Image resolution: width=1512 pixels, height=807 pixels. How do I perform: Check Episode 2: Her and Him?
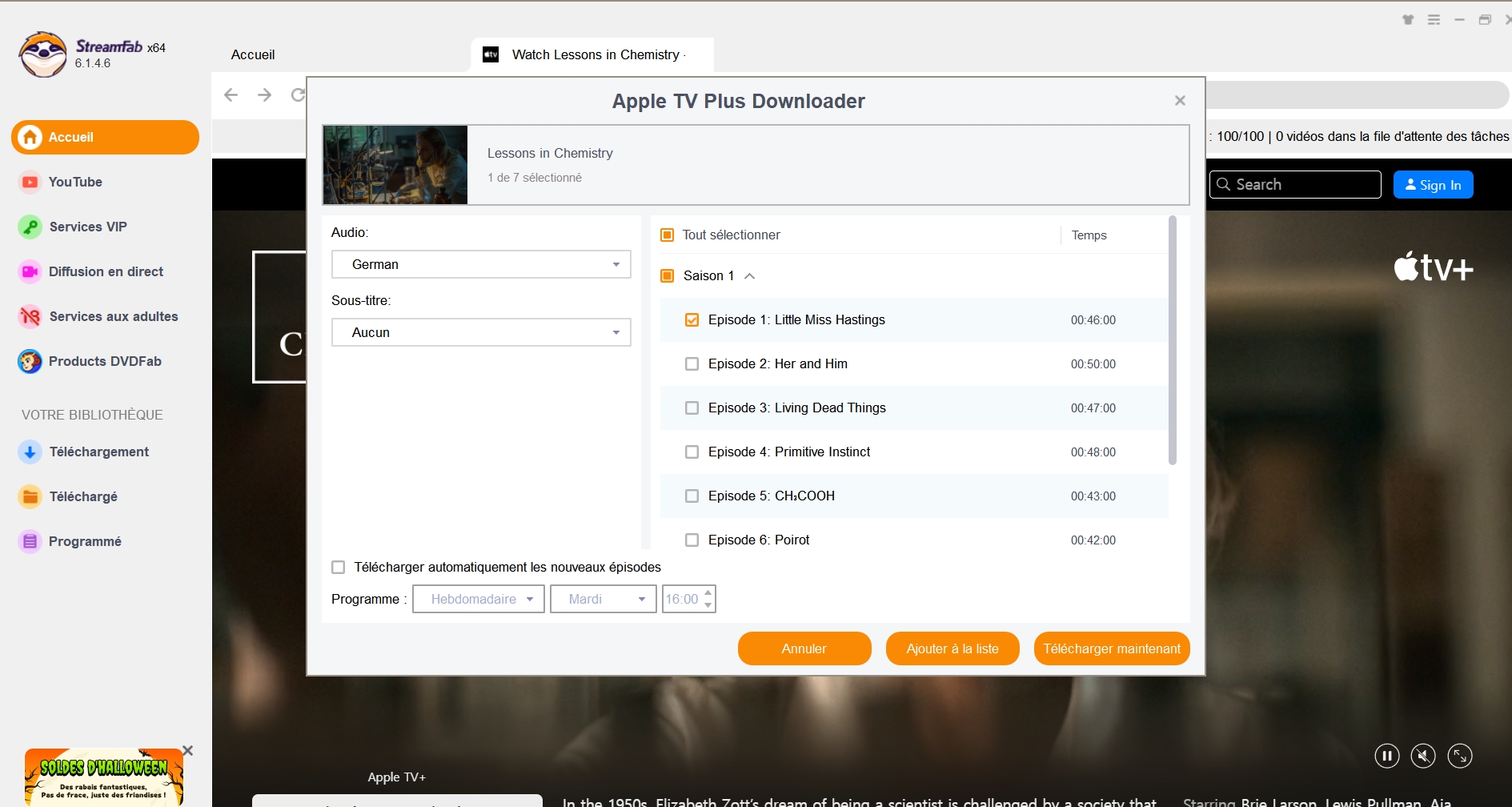[692, 364]
